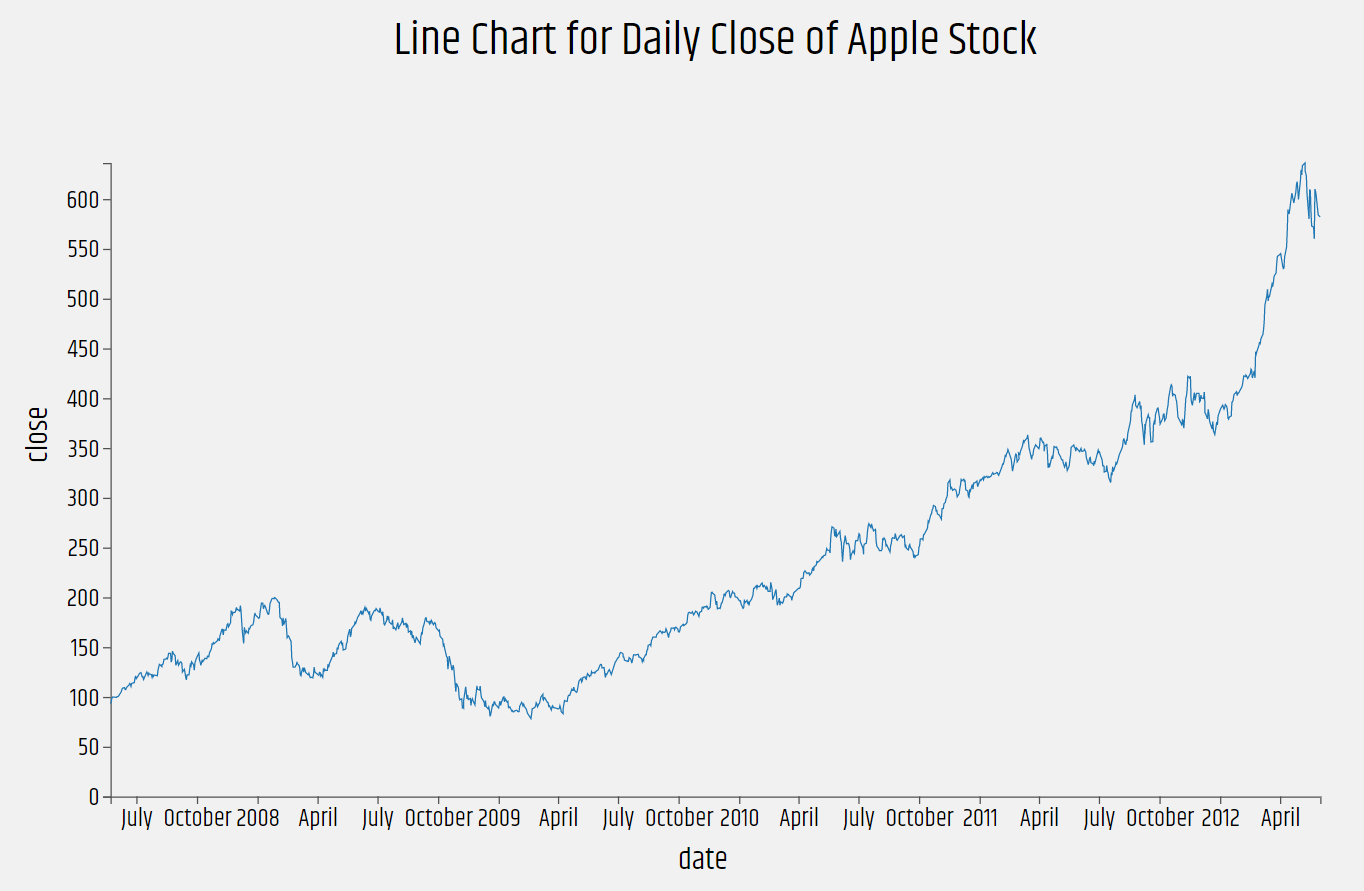Viewport: 1364px width, 891px height.
Task: Select the 150 y-axis tick label
Action: [x=84, y=648]
